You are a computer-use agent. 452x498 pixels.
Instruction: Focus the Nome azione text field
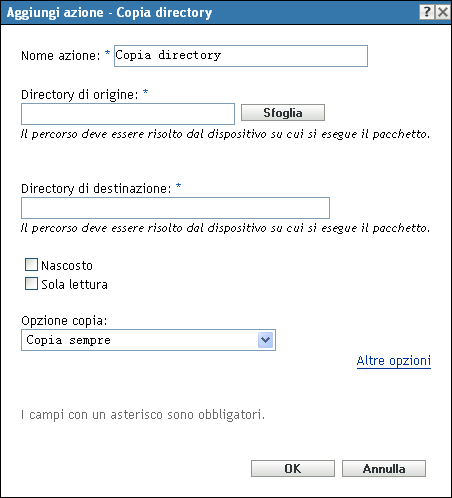241,56
